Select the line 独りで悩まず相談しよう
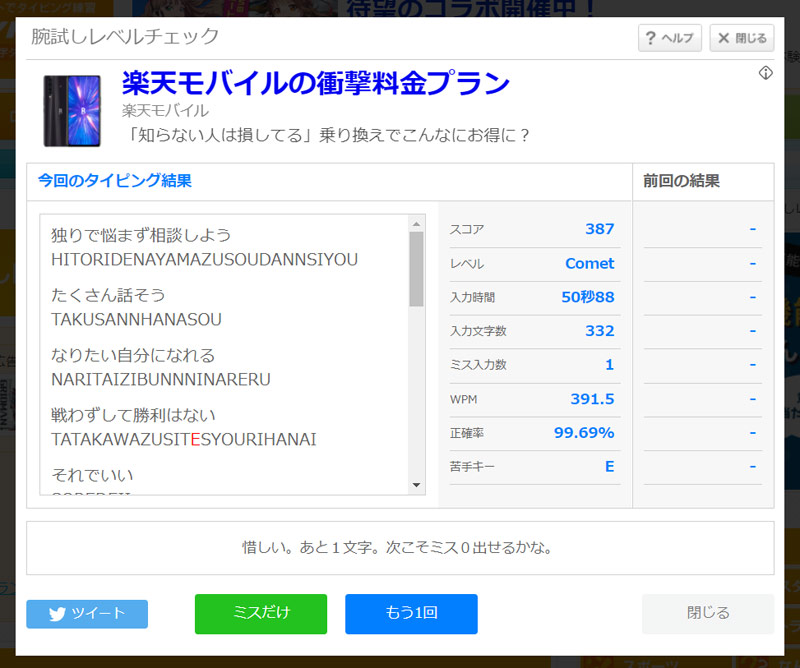The height and width of the screenshot is (668, 800). [x=141, y=235]
